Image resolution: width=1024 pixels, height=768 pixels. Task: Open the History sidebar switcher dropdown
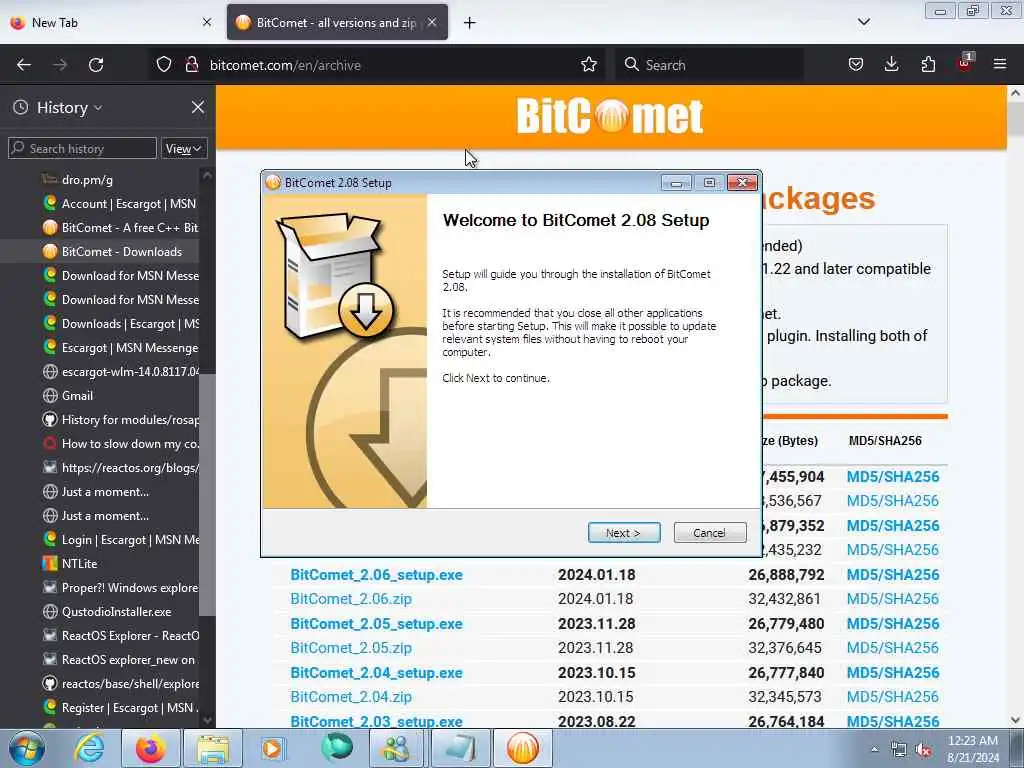68,108
